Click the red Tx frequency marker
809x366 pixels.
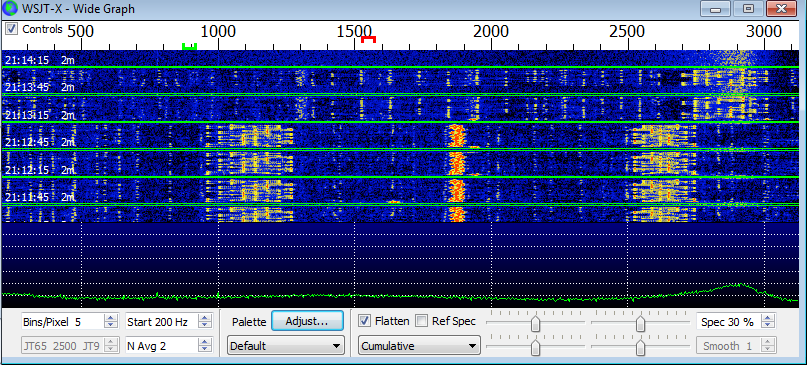click(368, 39)
